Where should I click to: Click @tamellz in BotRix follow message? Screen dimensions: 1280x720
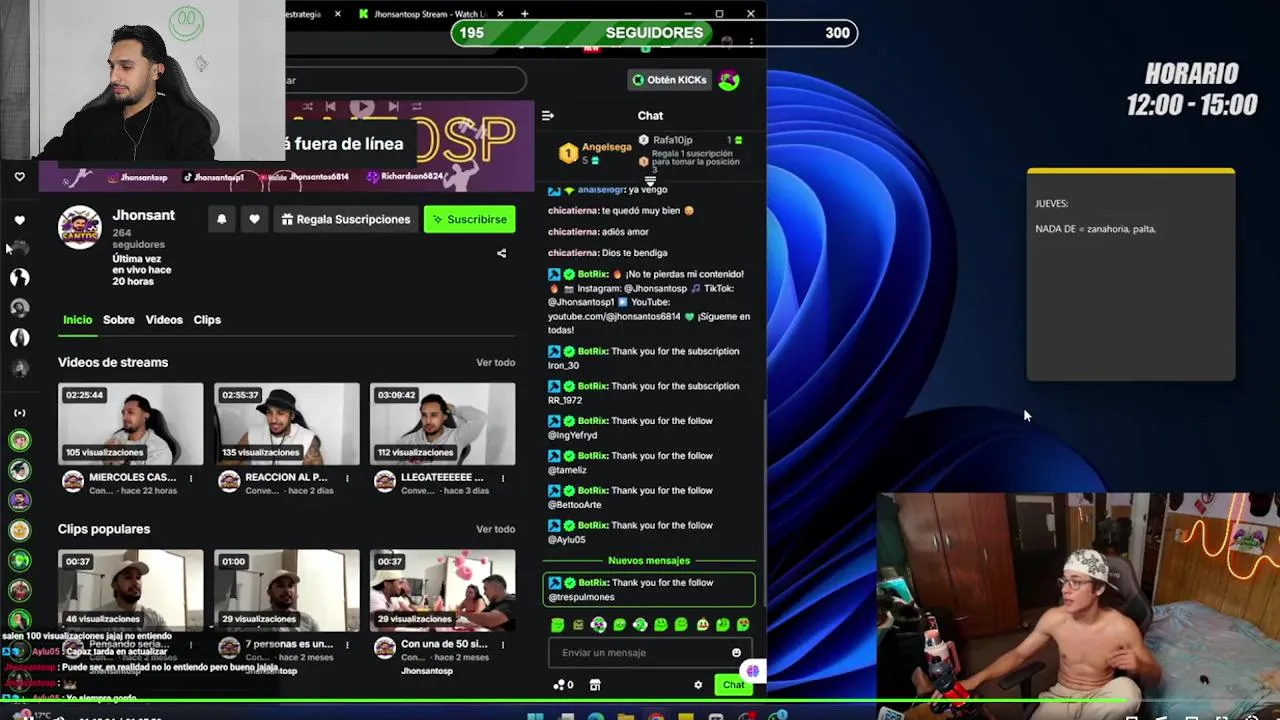coord(567,470)
